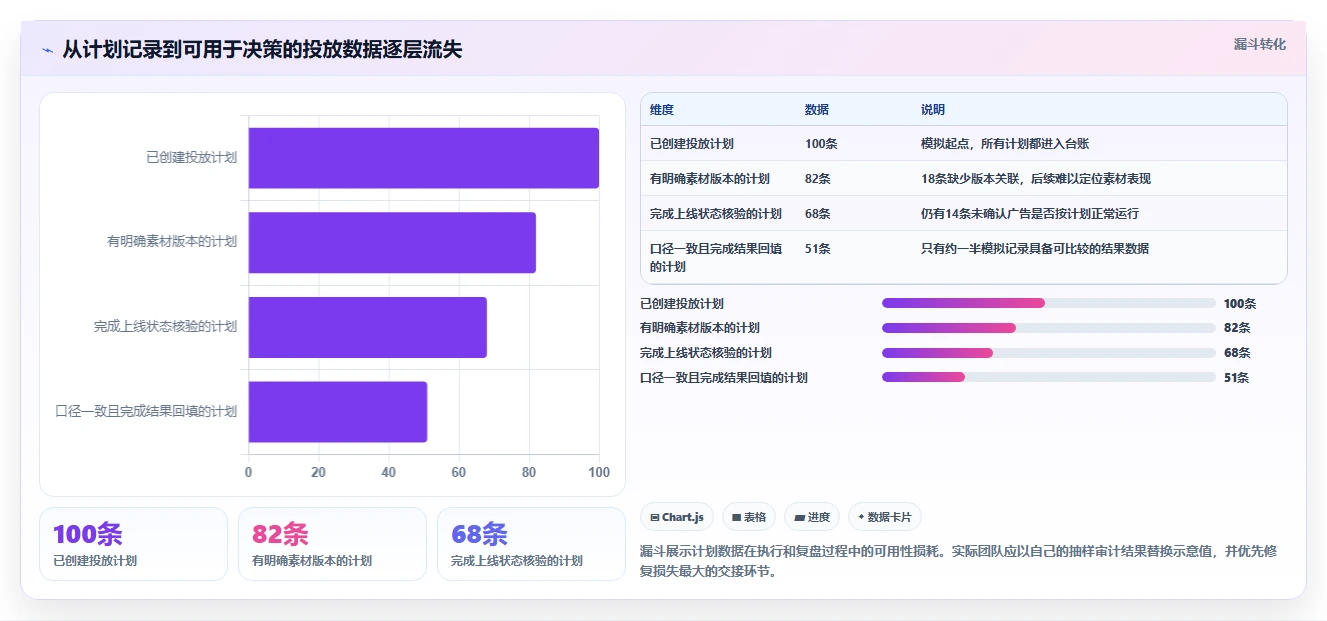Click the 有明确素材版本的计划 chart bar
Screen dimensions: 1327x621
[392, 242]
